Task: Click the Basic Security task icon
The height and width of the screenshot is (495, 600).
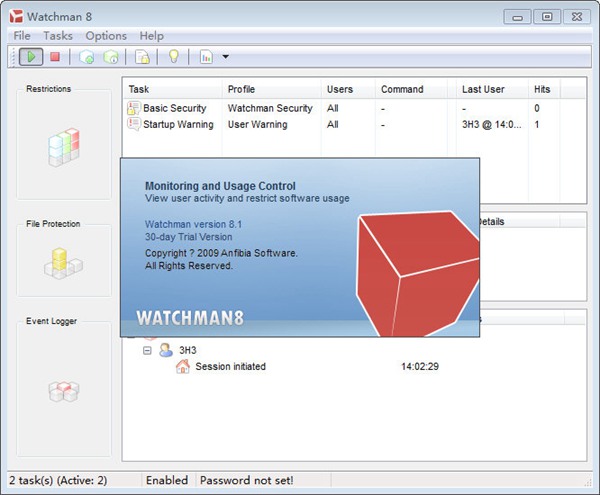Action: (134, 108)
